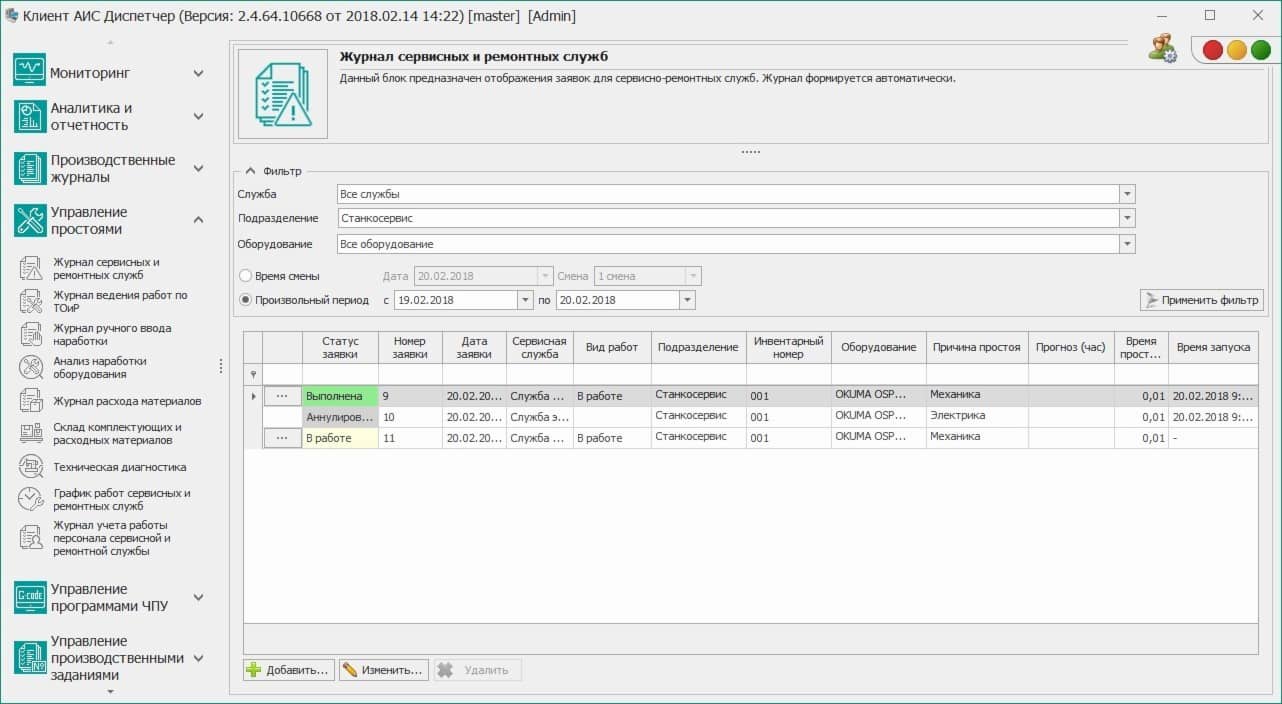Click the Электрика cell in request 10
1282x704 pixels.
click(976, 416)
